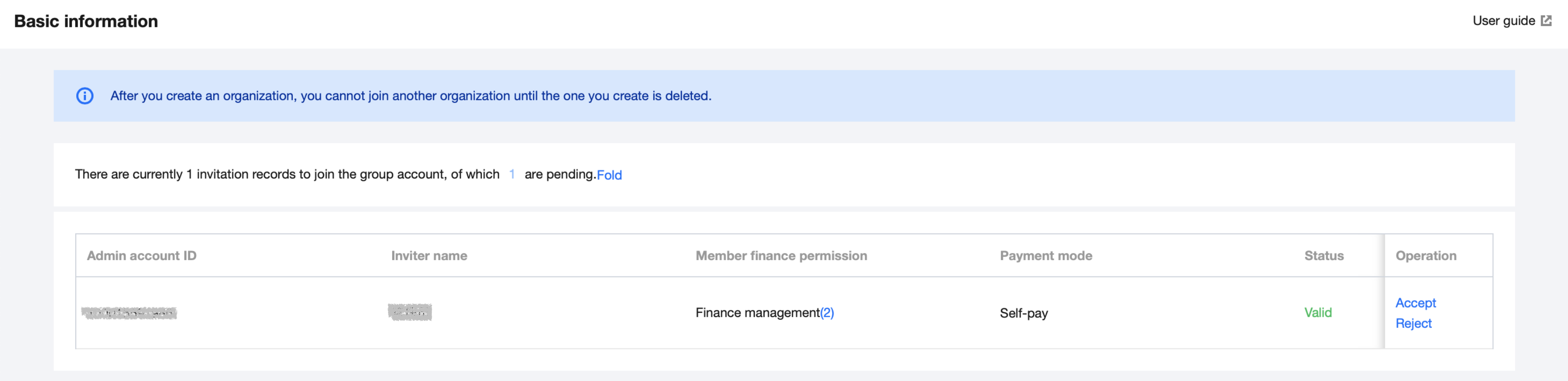Click the Payment mode column header
Screen dimensions: 1568x381
pyautogui.click(x=1046, y=256)
